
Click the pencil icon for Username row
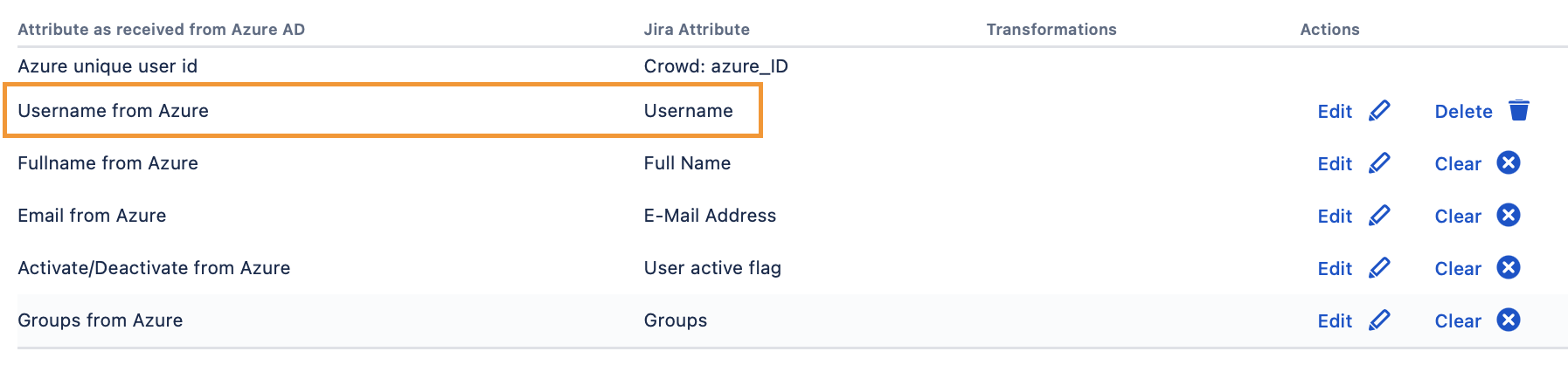point(1379,111)
